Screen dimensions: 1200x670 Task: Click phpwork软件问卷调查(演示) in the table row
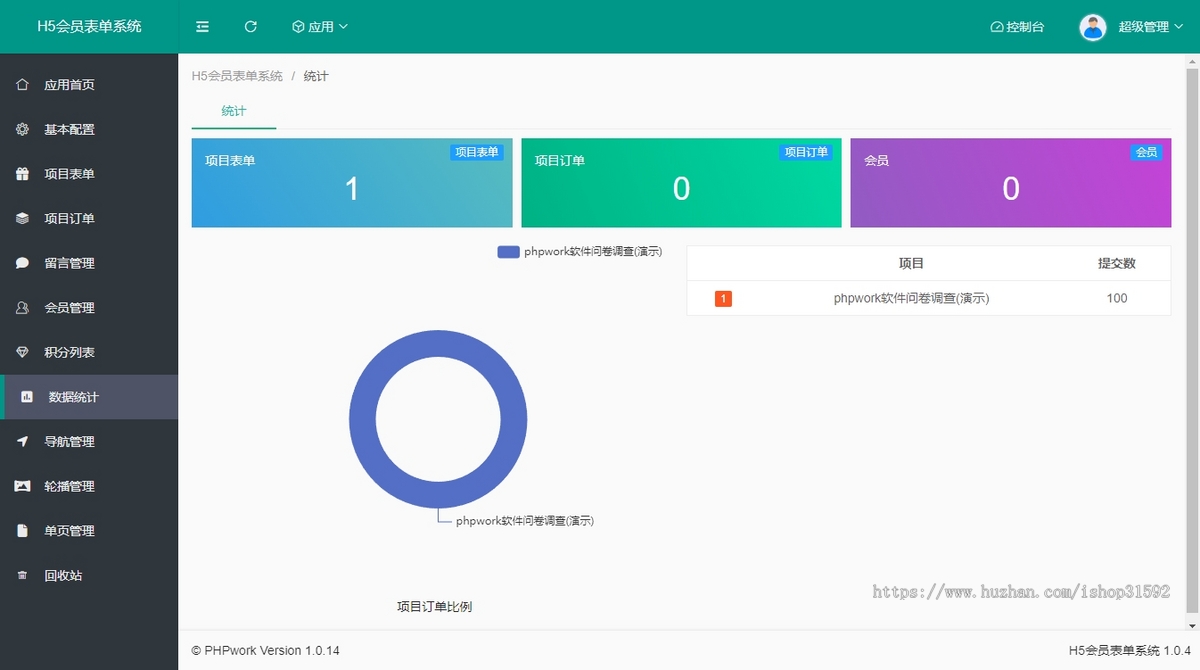(x=911, y=298)
